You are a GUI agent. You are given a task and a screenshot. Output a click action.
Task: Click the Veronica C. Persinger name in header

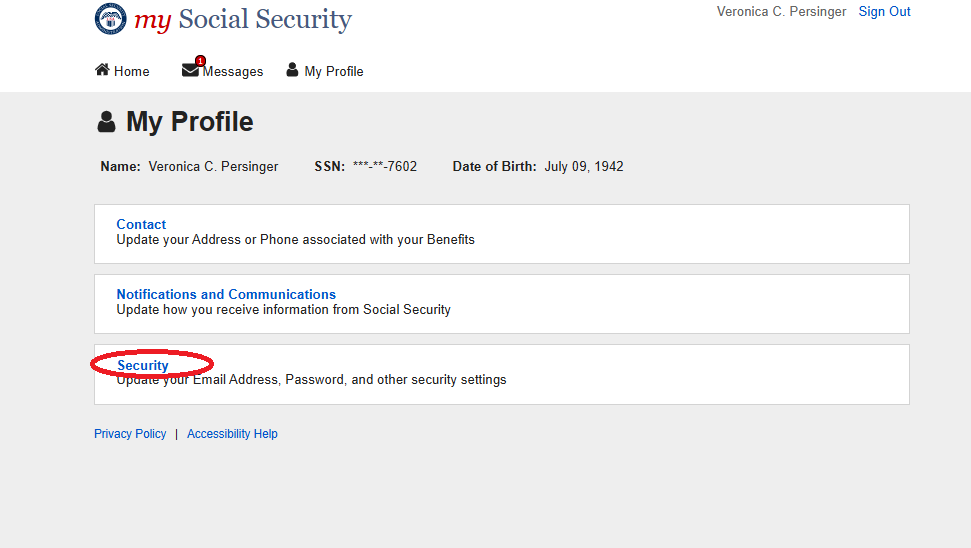point(781,12)
